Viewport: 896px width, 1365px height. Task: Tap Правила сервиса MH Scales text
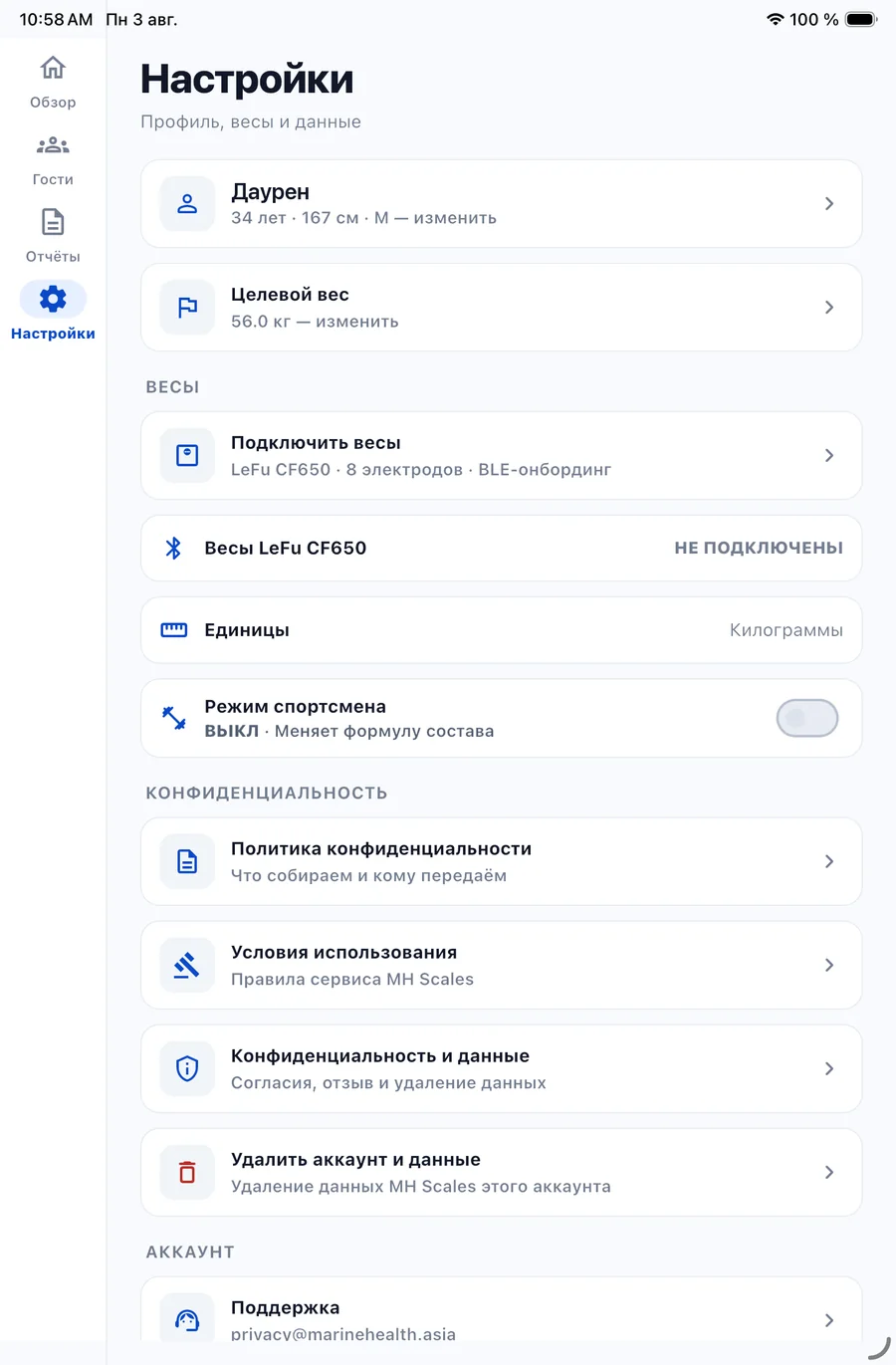point(352,979)
